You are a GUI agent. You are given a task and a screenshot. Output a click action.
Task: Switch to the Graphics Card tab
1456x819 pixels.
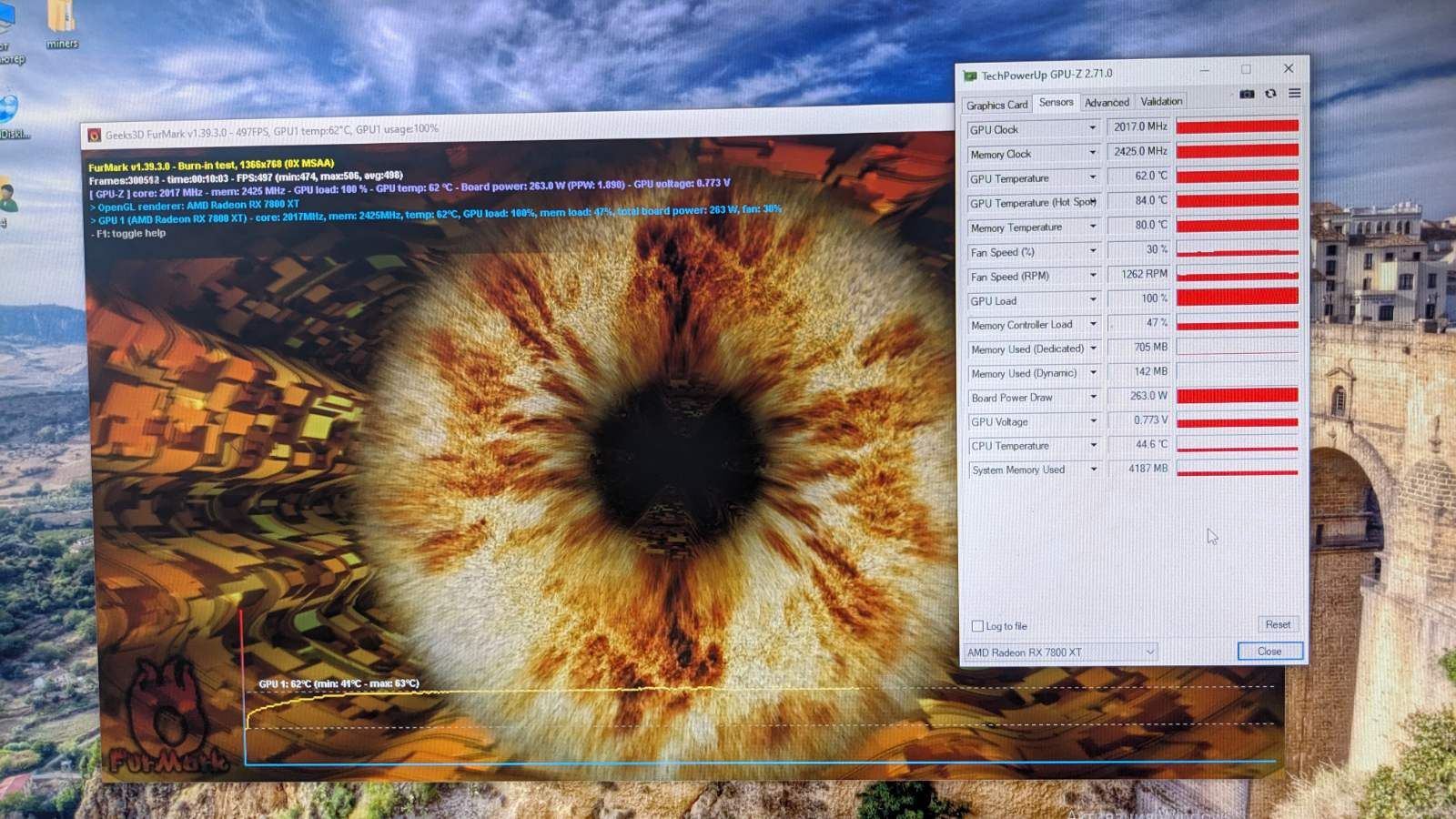click(996, 105)
